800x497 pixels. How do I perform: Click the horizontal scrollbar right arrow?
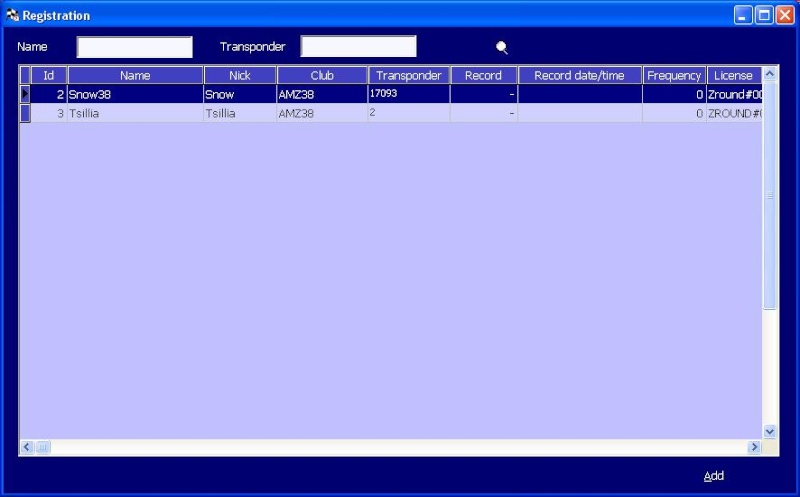coord(754,448)
